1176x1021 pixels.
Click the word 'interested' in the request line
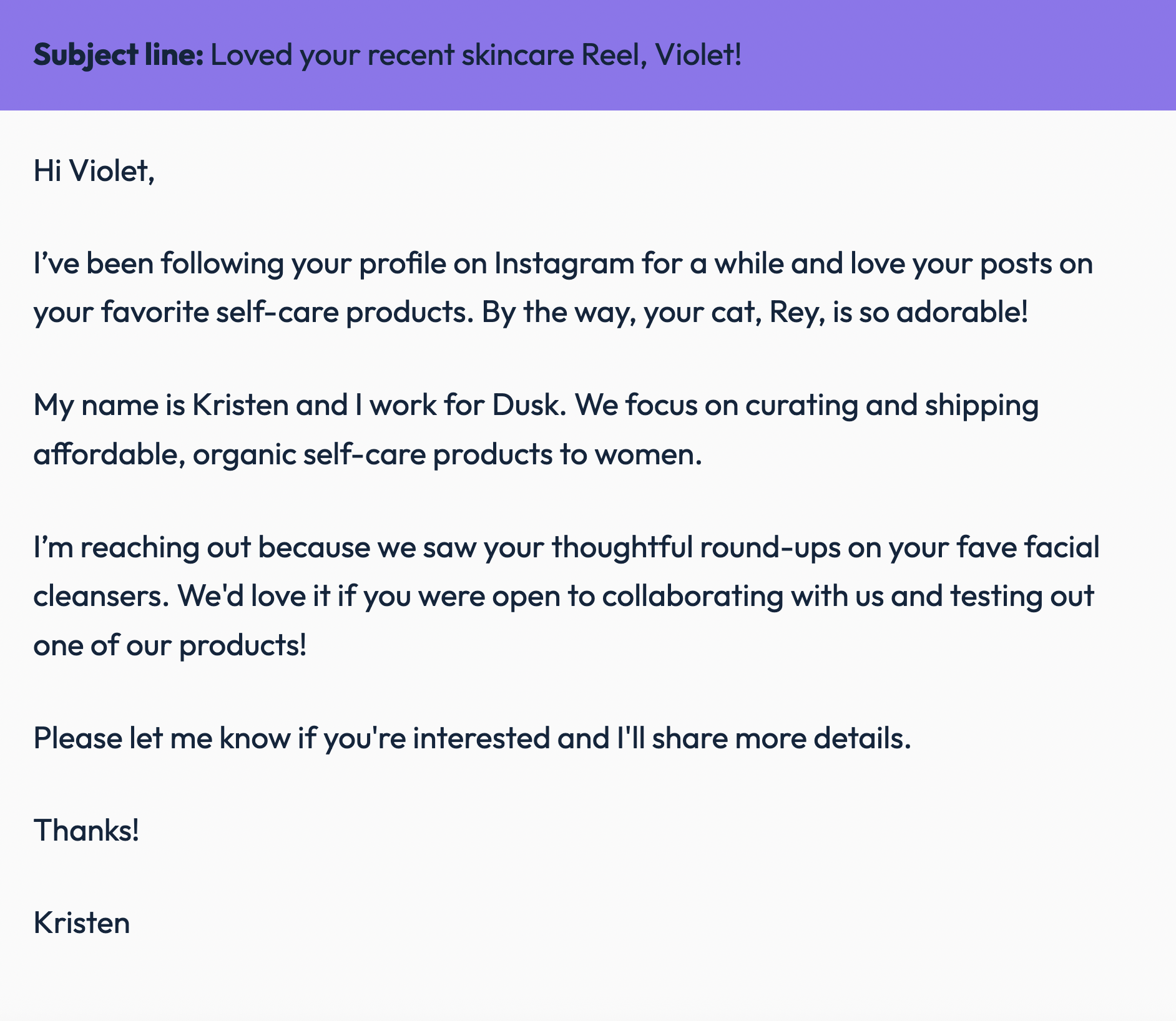pyautogui.click(x=481, y=738)
